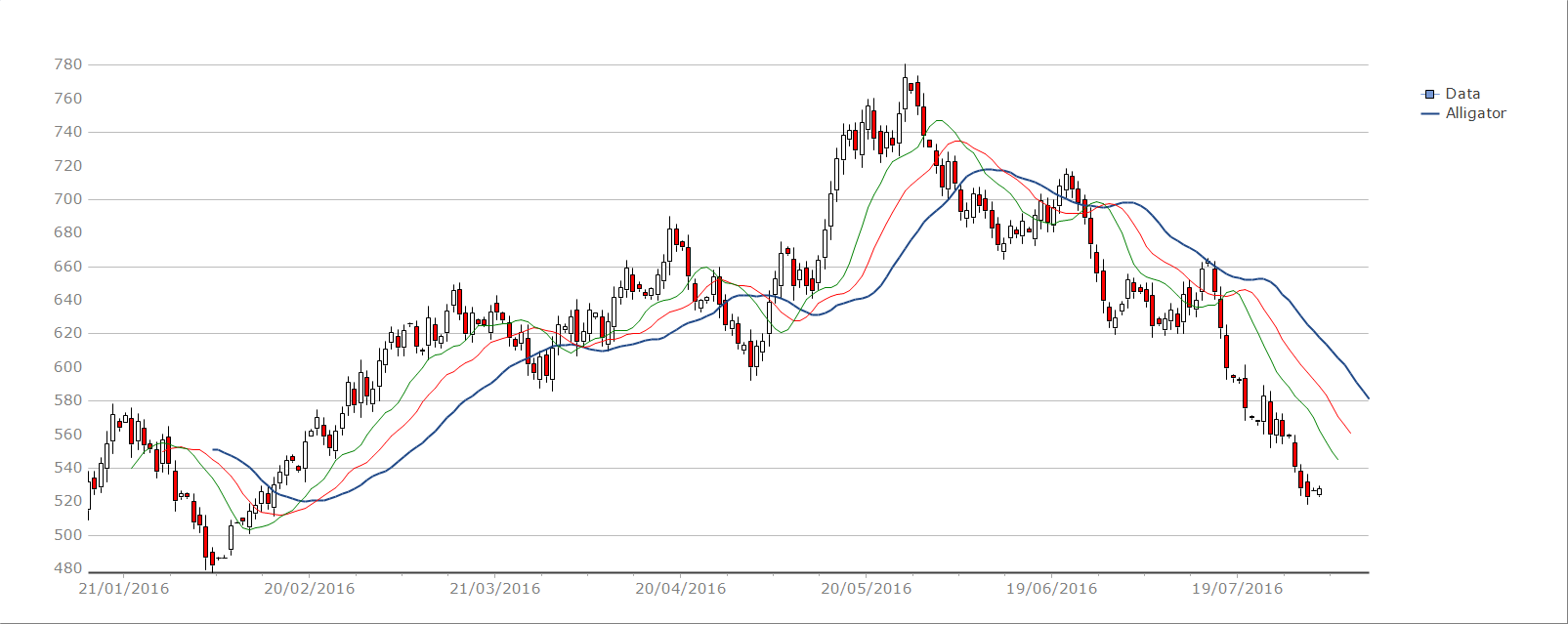Toggle the Alligator series legend entry

pos(1463,113)
